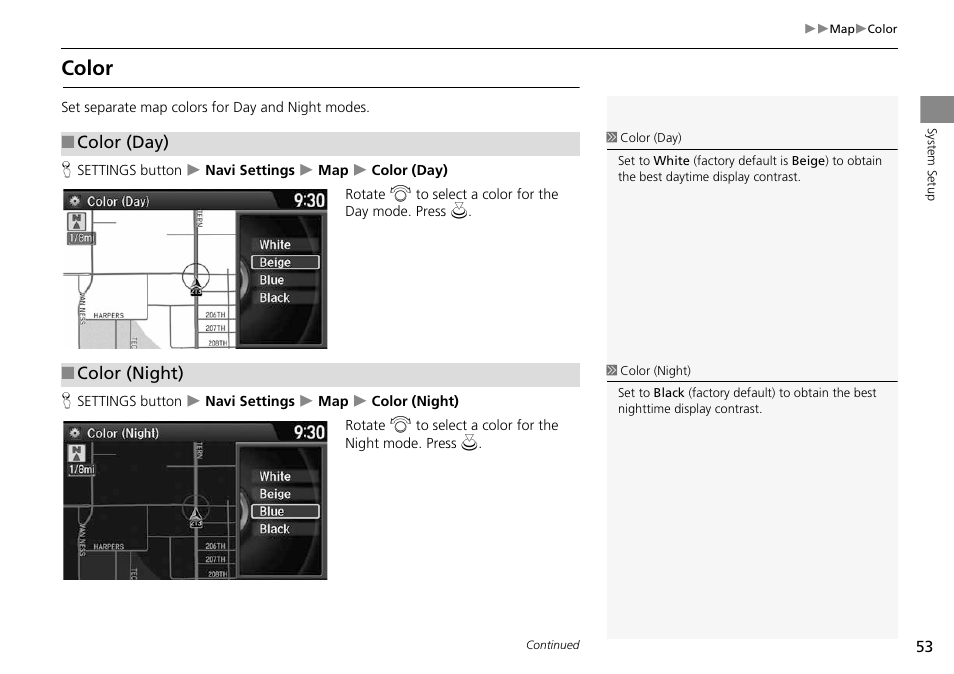Viewport: 954px width, 674px height.
Task: Click the Color (Night) section heading
Action: pyautogui.click(x=130, y=373)
